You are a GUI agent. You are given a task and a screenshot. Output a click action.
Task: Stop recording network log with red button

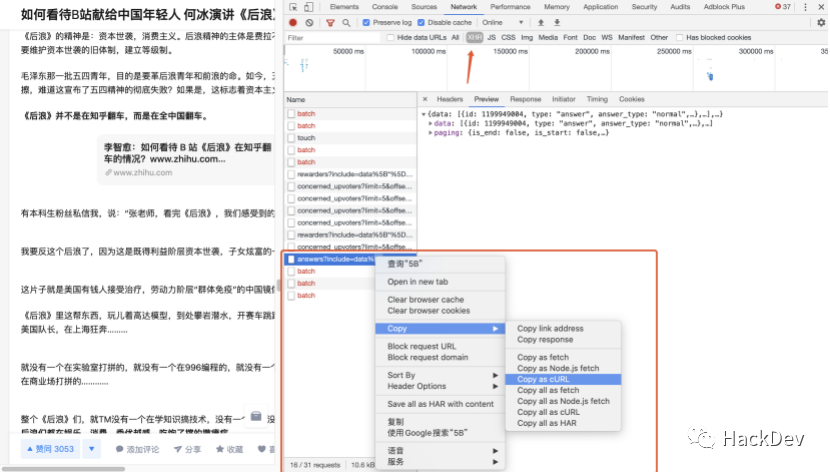click(x=293, y=23)
